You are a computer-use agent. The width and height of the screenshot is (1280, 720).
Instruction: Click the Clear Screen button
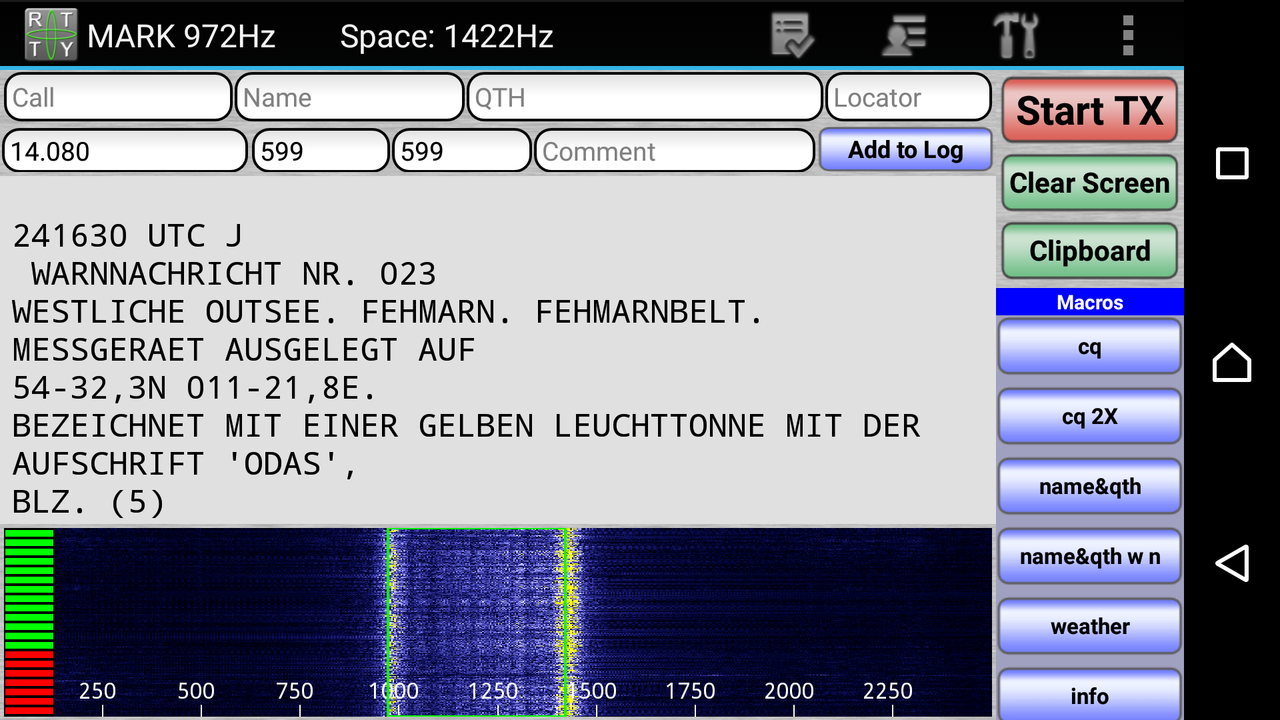point(1090,183)
